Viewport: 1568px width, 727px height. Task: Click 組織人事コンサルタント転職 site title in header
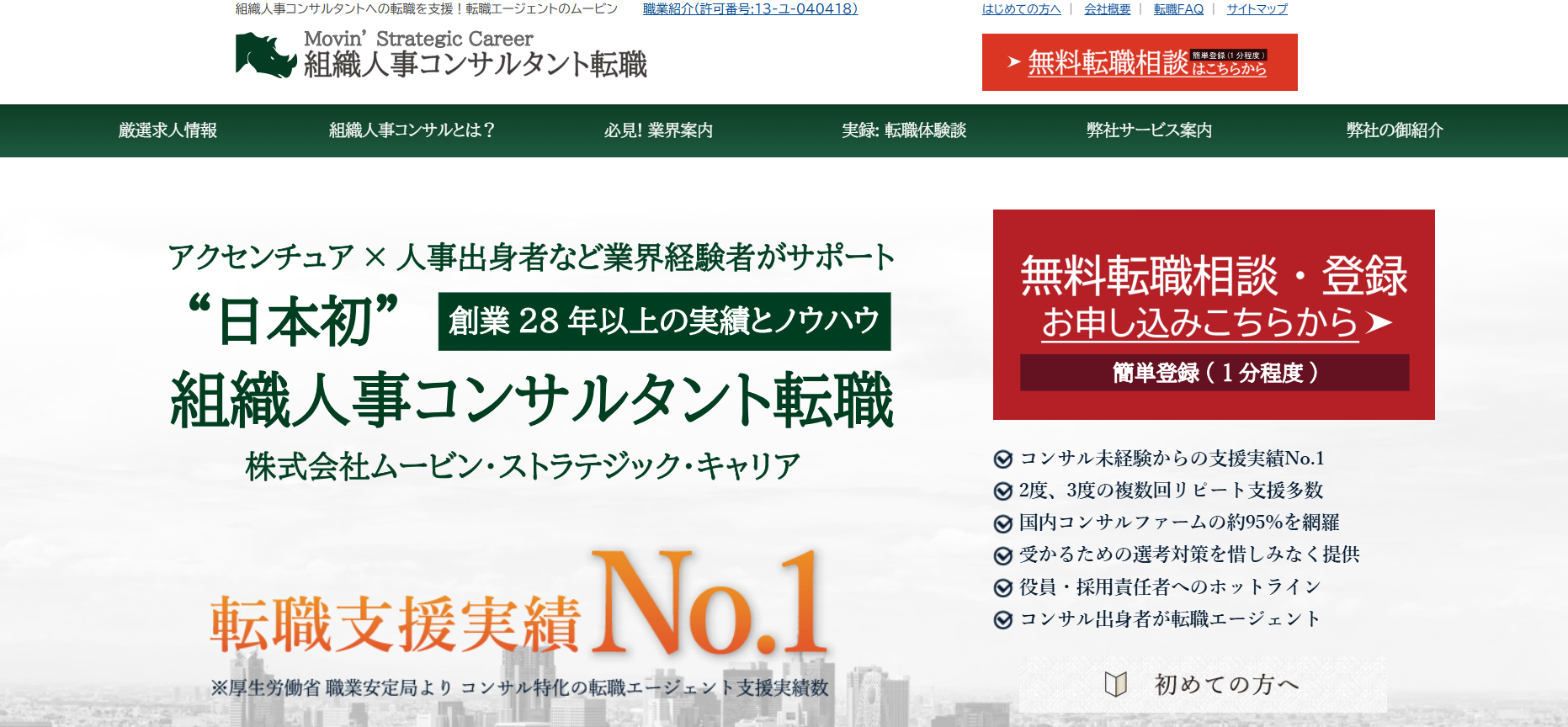coord(476,64)
